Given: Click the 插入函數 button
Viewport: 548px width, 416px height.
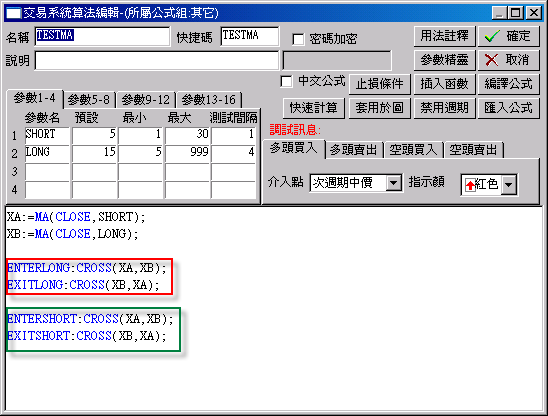Looking at the screenshot, I should point(444,84).
